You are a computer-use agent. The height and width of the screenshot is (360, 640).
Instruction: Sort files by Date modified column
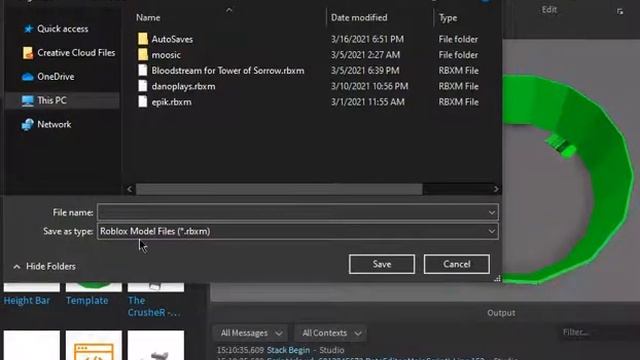[359, 18]
